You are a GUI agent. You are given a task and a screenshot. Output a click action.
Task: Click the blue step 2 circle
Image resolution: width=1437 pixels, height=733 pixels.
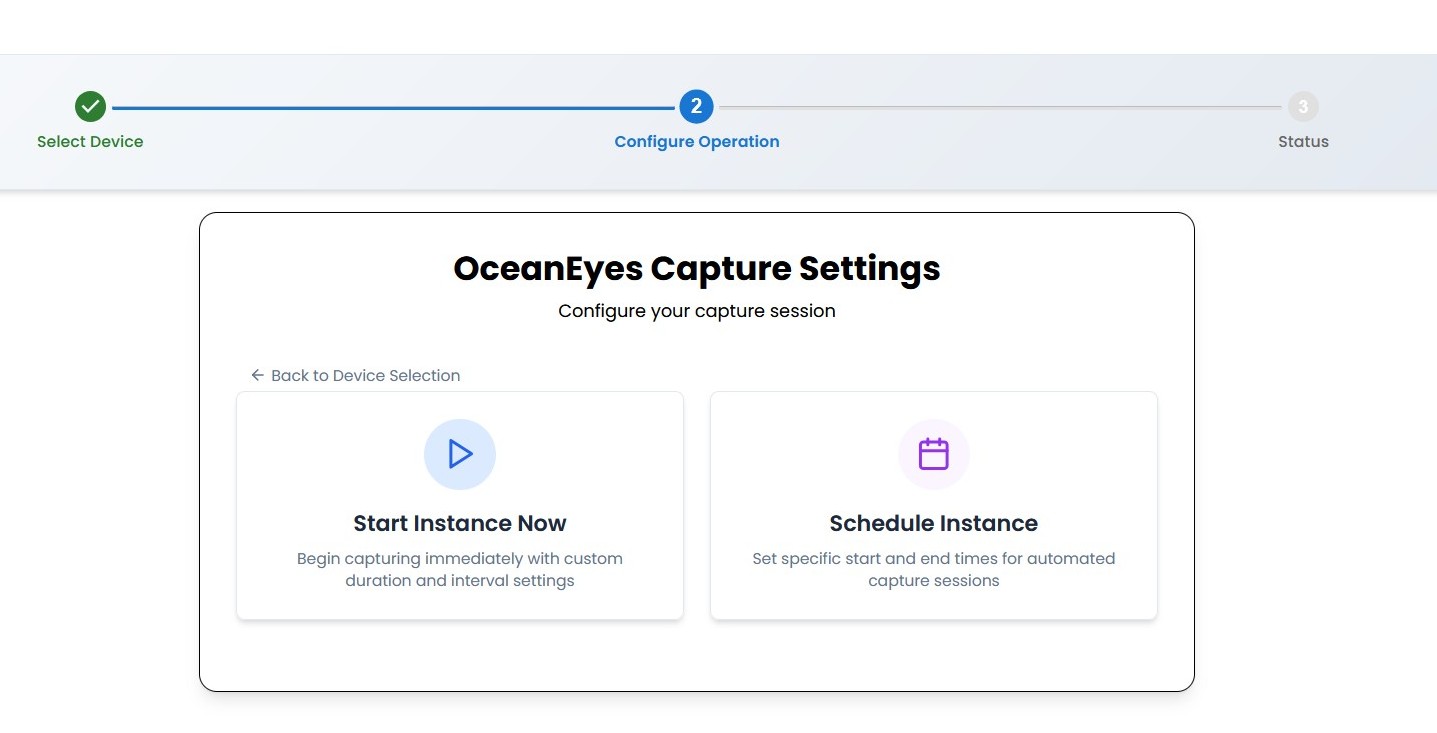click(x=696, y=106)
